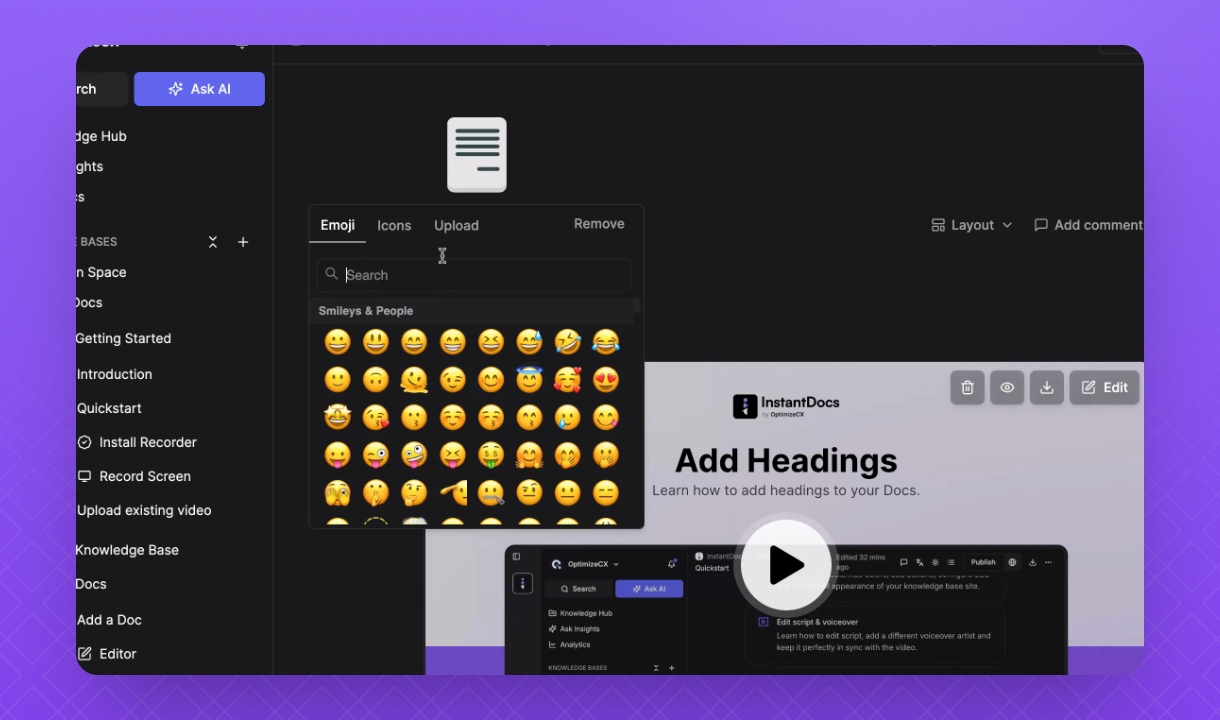This screenshot has width=1220, height=720.
Task: Pick the rolling-on-floor laughing emoji
Action: (x=567, y=342)
